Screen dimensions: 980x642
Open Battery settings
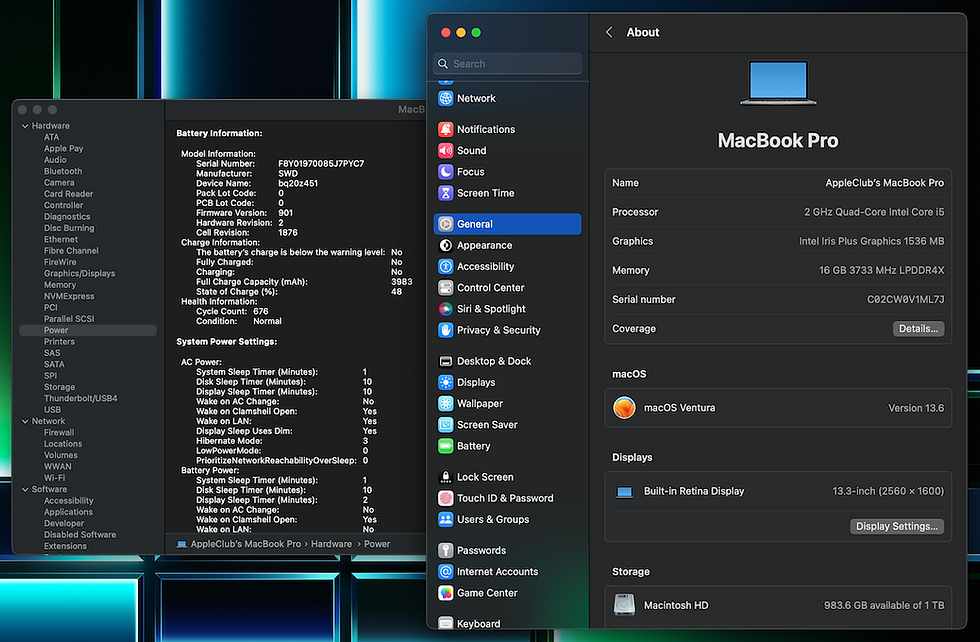507,446
